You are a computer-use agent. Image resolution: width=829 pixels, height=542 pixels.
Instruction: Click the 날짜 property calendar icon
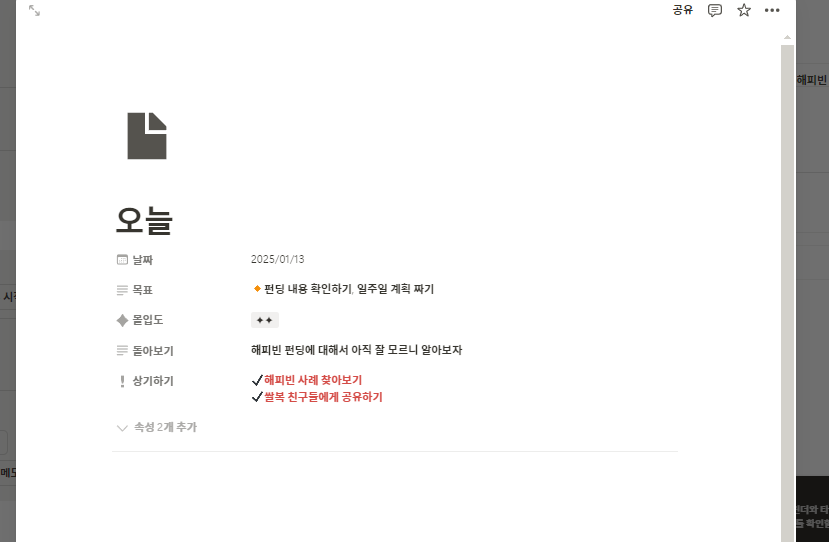point(122,260)
